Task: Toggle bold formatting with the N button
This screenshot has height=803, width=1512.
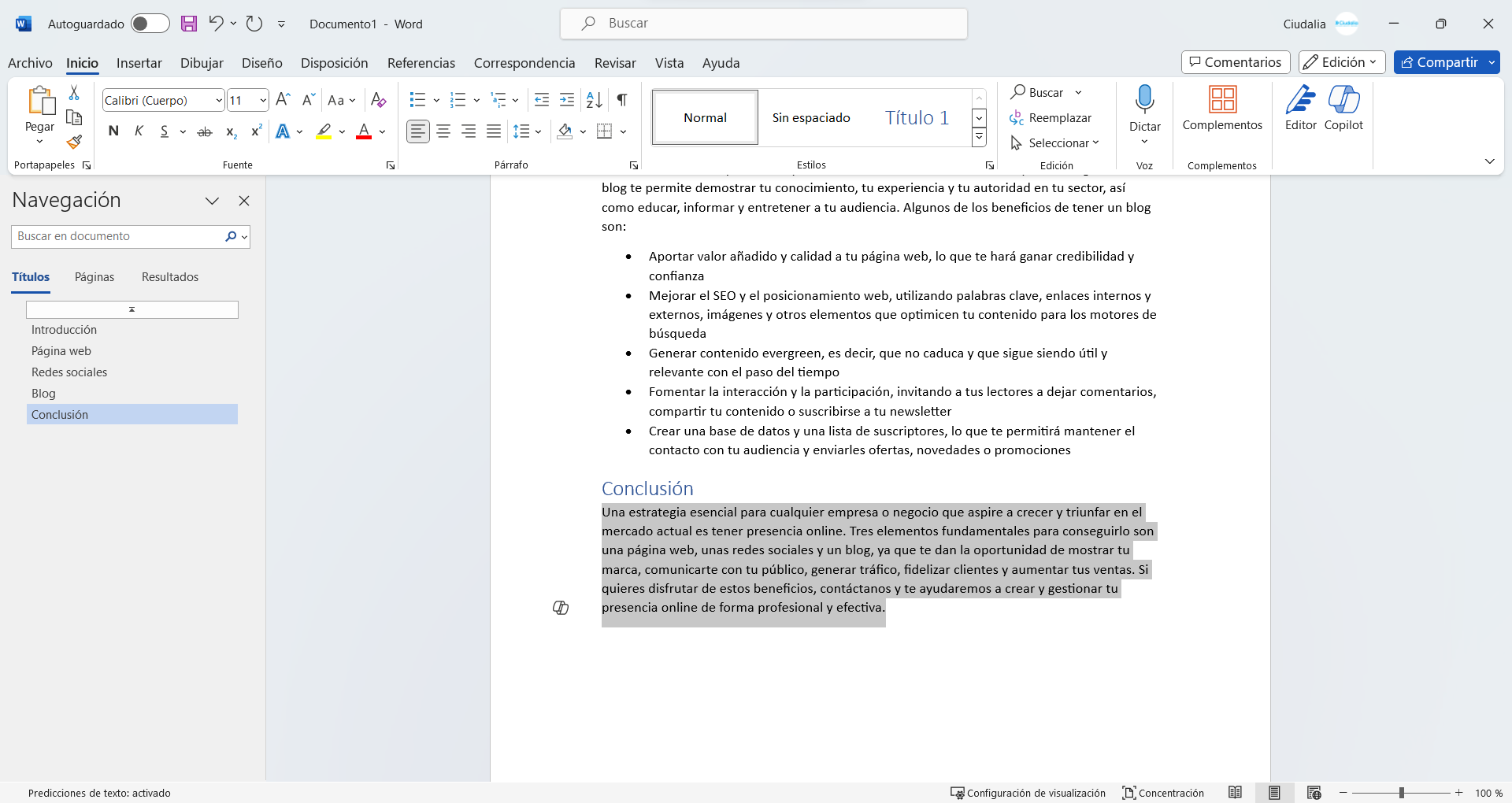Action: click(113, 131)
